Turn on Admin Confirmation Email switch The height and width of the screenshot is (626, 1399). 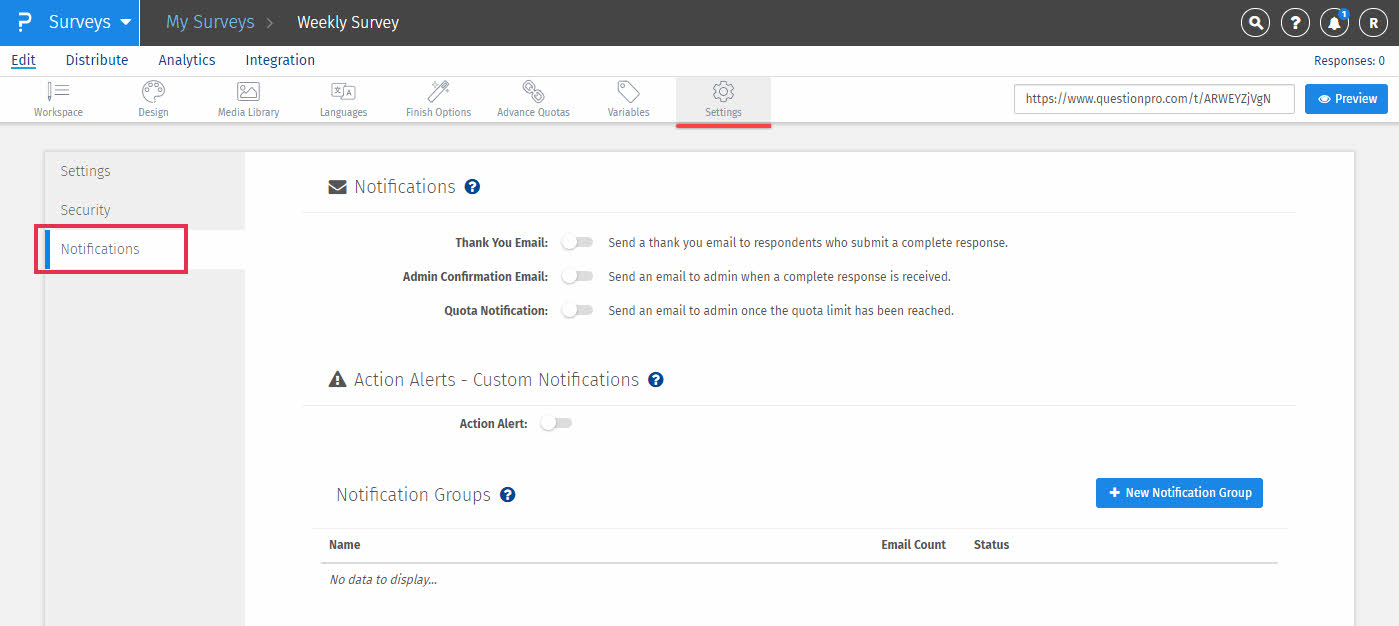577,277
